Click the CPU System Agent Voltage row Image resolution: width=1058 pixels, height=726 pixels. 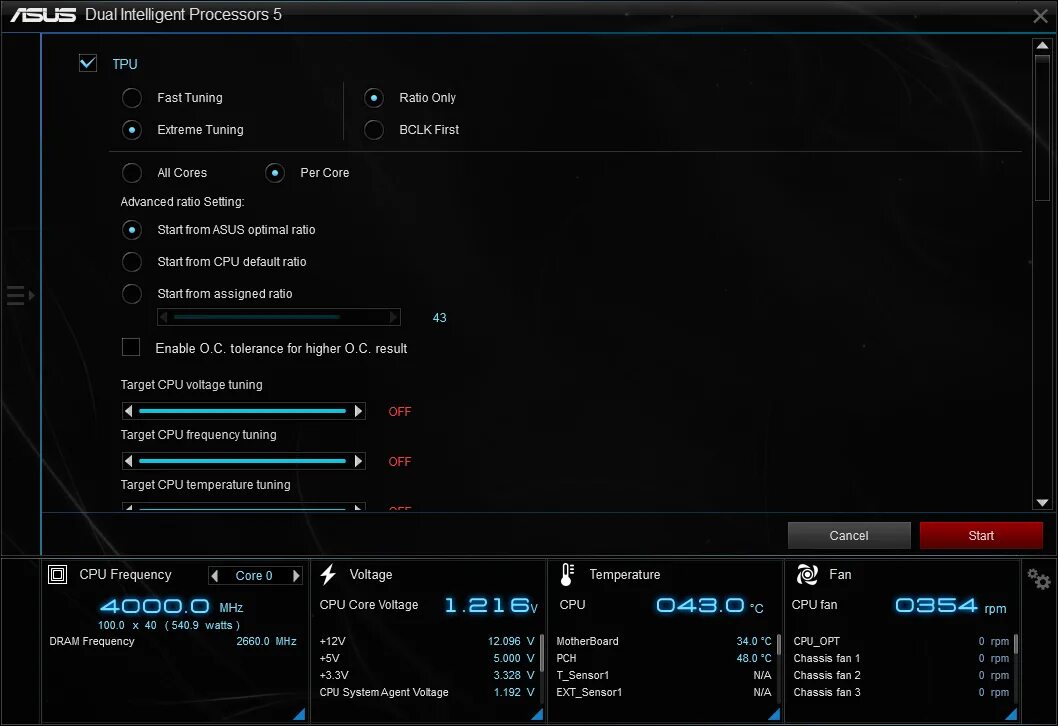pyautogui.click(x=427, y=692)
